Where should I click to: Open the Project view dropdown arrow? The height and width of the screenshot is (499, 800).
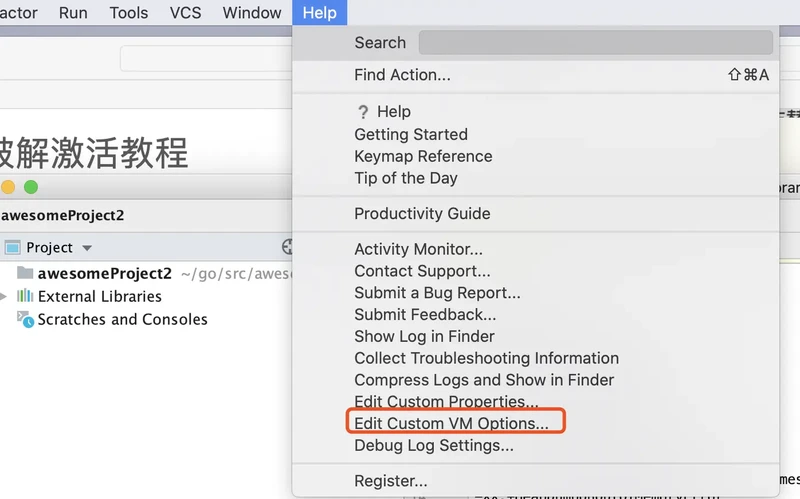87,248
